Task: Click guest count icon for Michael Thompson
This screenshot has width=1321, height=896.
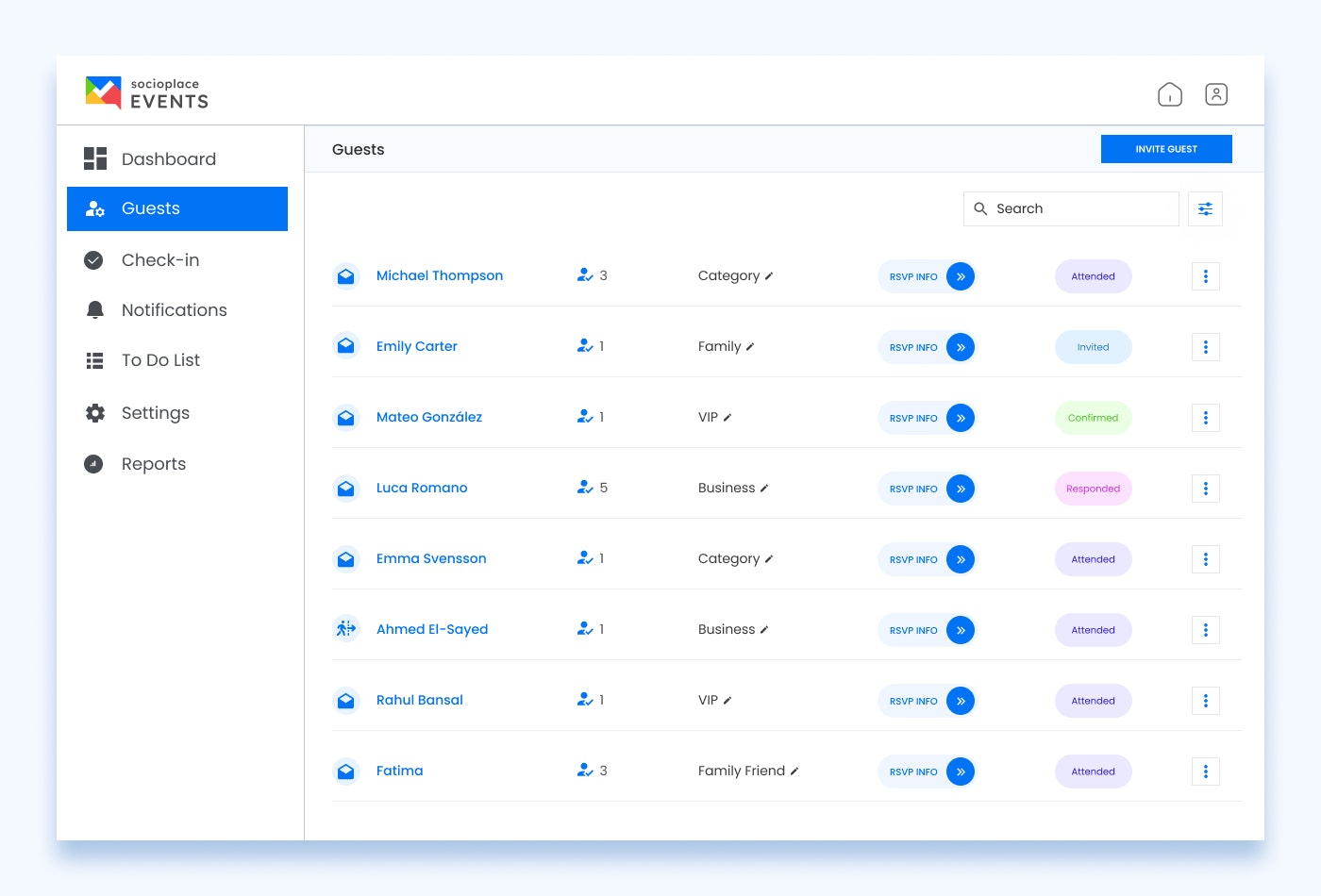Action: (585, 275)
